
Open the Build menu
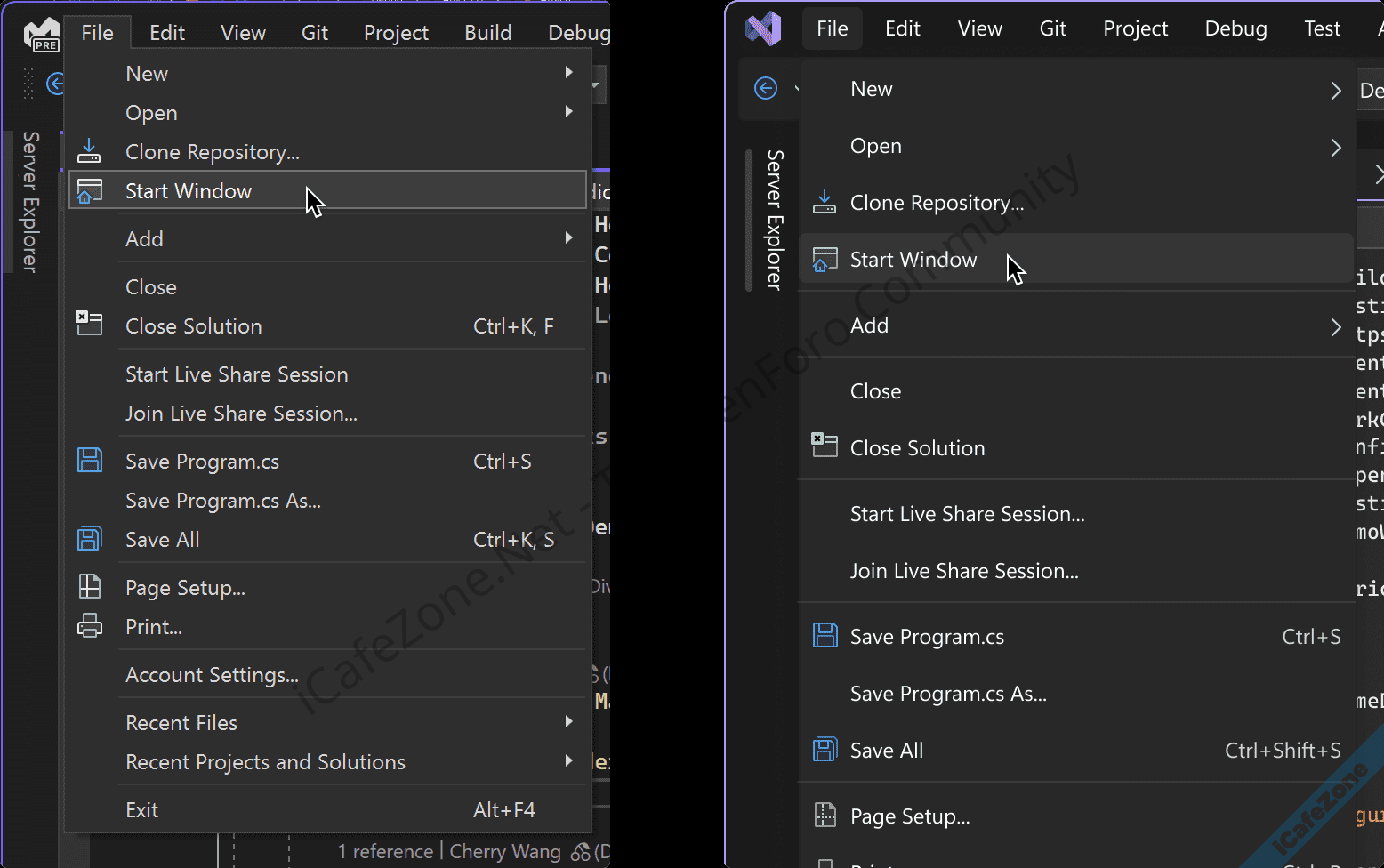pos(487,33)
